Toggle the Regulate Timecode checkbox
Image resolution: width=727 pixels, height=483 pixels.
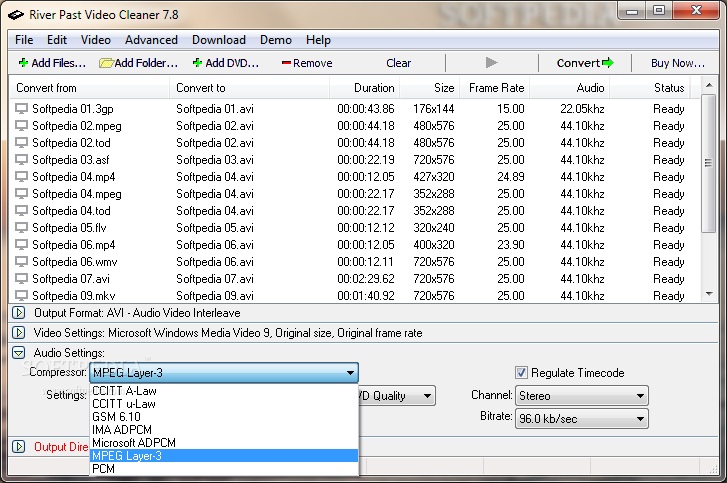pyautogui.click(x=521, y=373)
